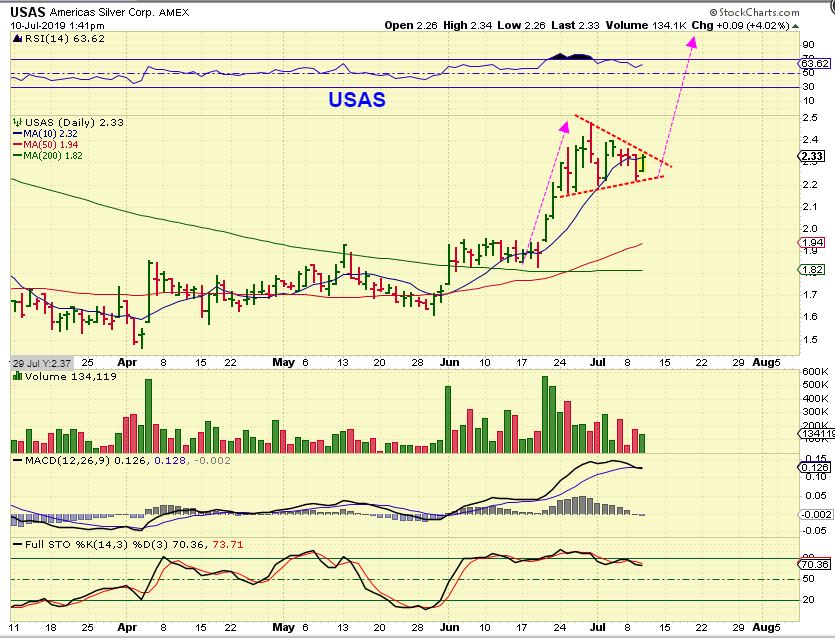
Task: Click the MA(10) 2.32 legend entry
Action: click(50, 134)
